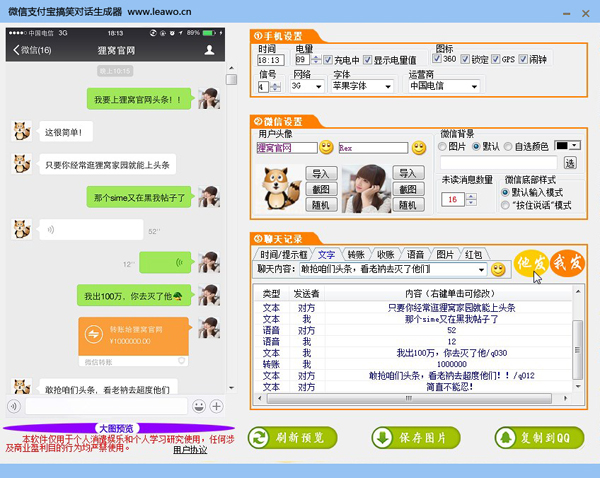Adjust the 信号 signal spinner arrows
This screenshot has width=600, height=478.
[275, 87]
